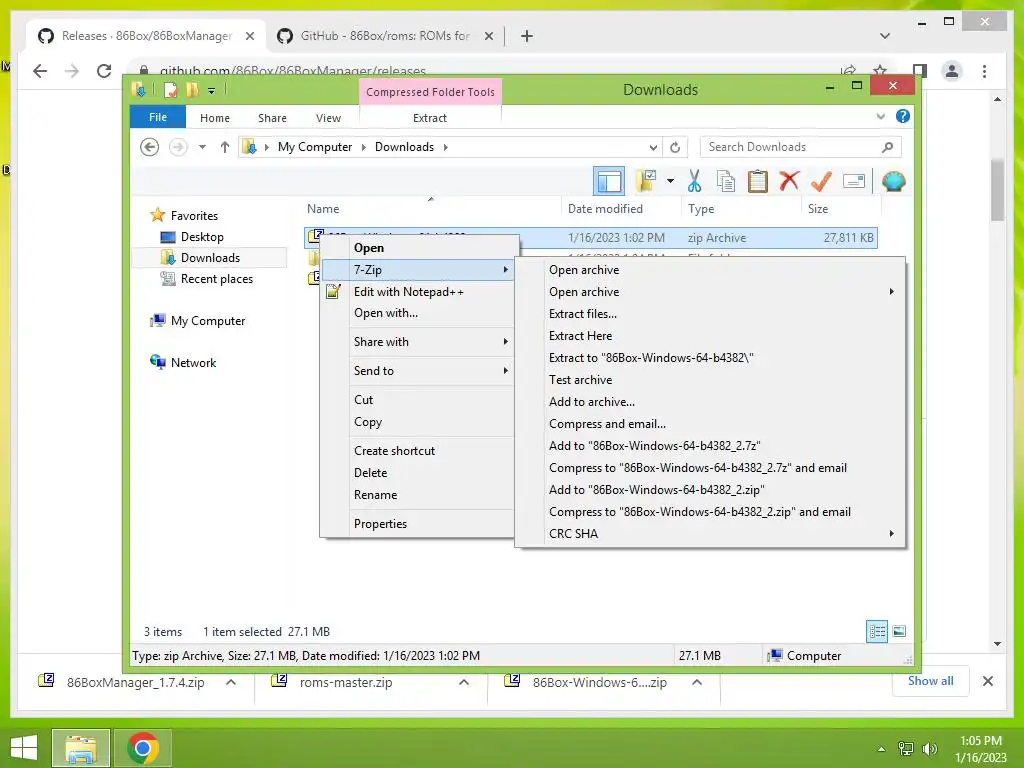Click the clipboard Paste icon
1024x768 pixels.
758,181
